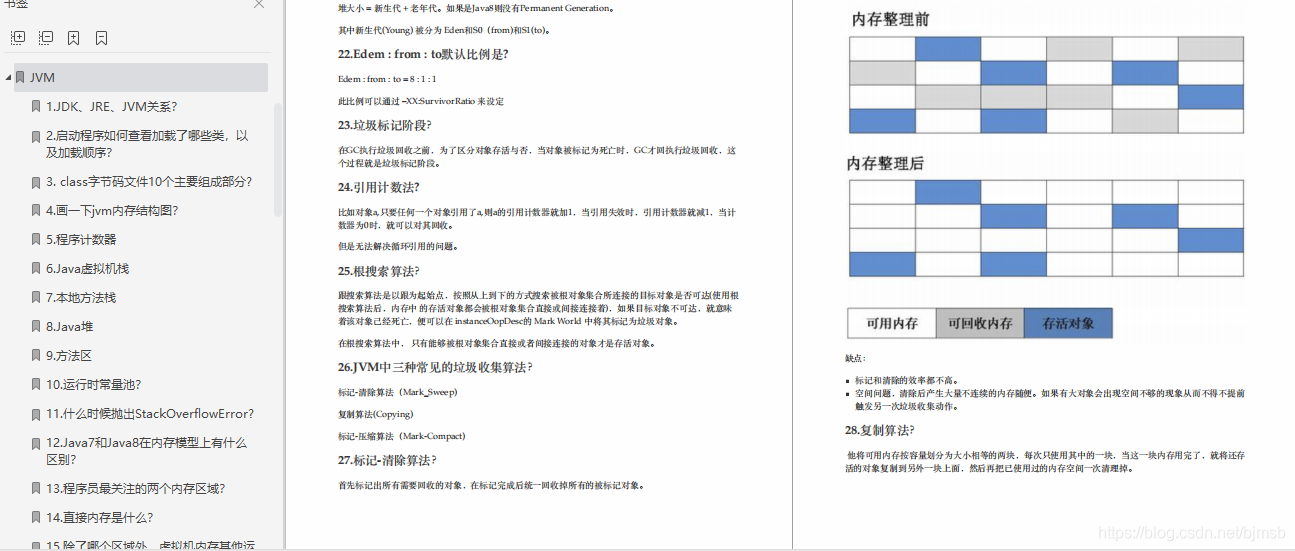Open bookmark 10.运行时常量池?
The height and width of the screenshot is (551, 1295).
[x=93, y=385]
